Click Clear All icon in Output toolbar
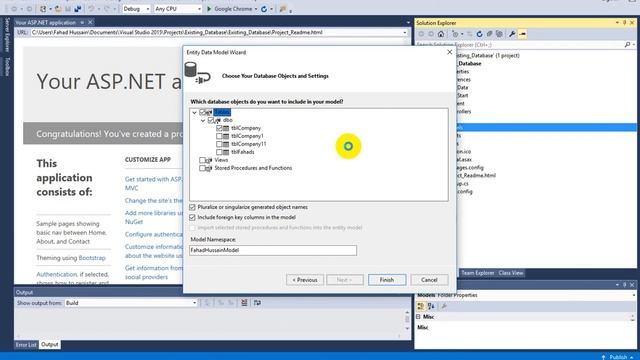The height and width of the screenshot is (360, 640). tap(244, 302)
